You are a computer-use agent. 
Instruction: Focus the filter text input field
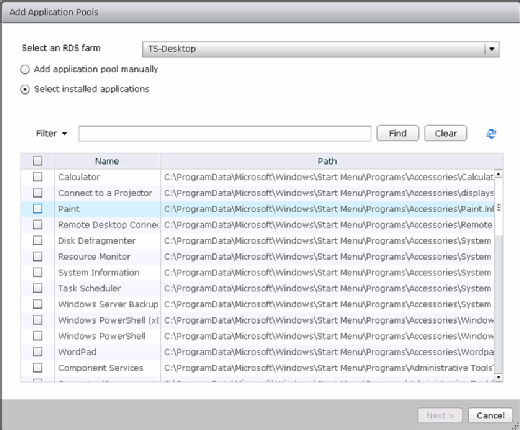pyautogui.click(x=225, y=134)
